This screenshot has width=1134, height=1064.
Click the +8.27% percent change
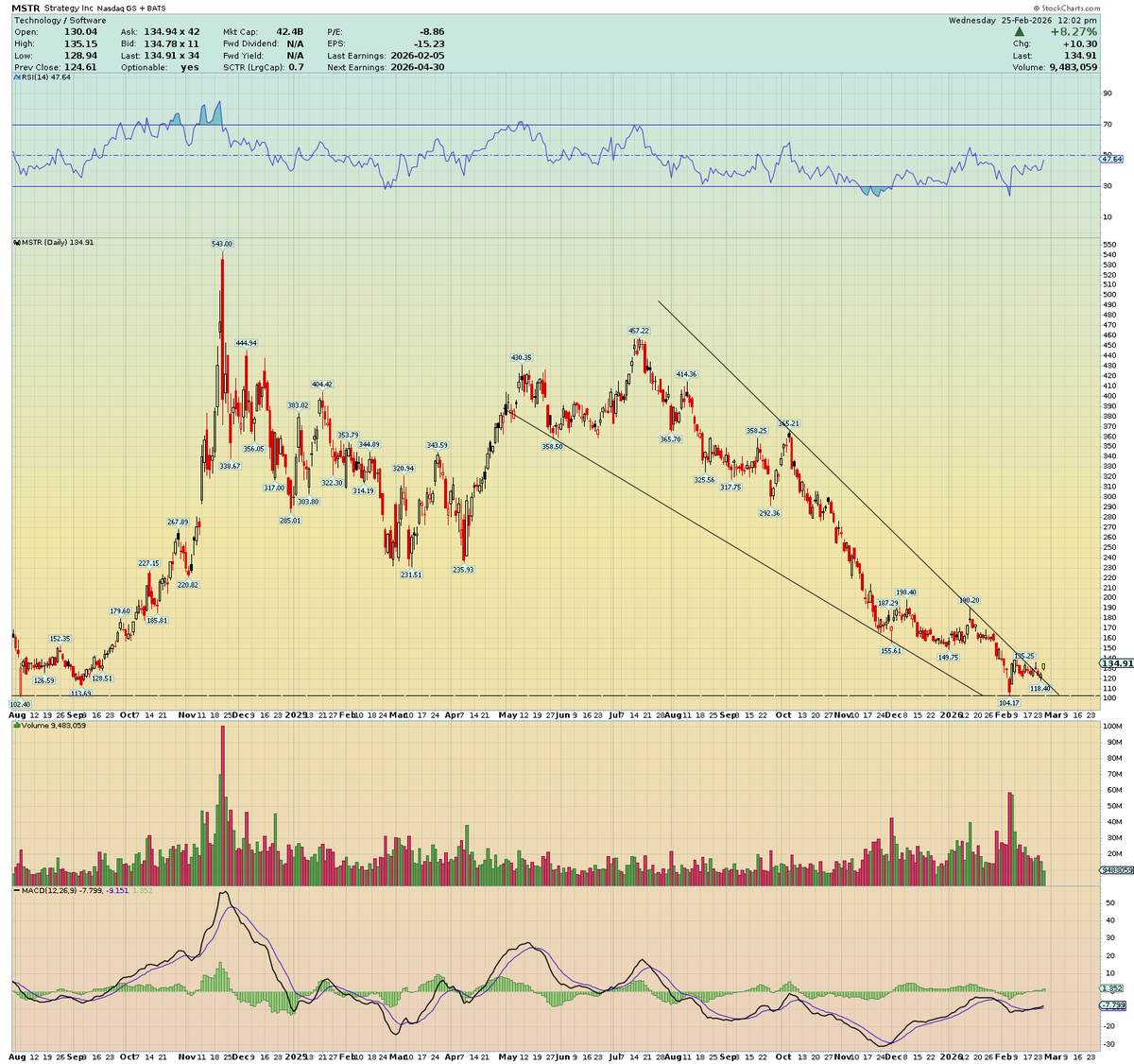tap(1074, 31)
